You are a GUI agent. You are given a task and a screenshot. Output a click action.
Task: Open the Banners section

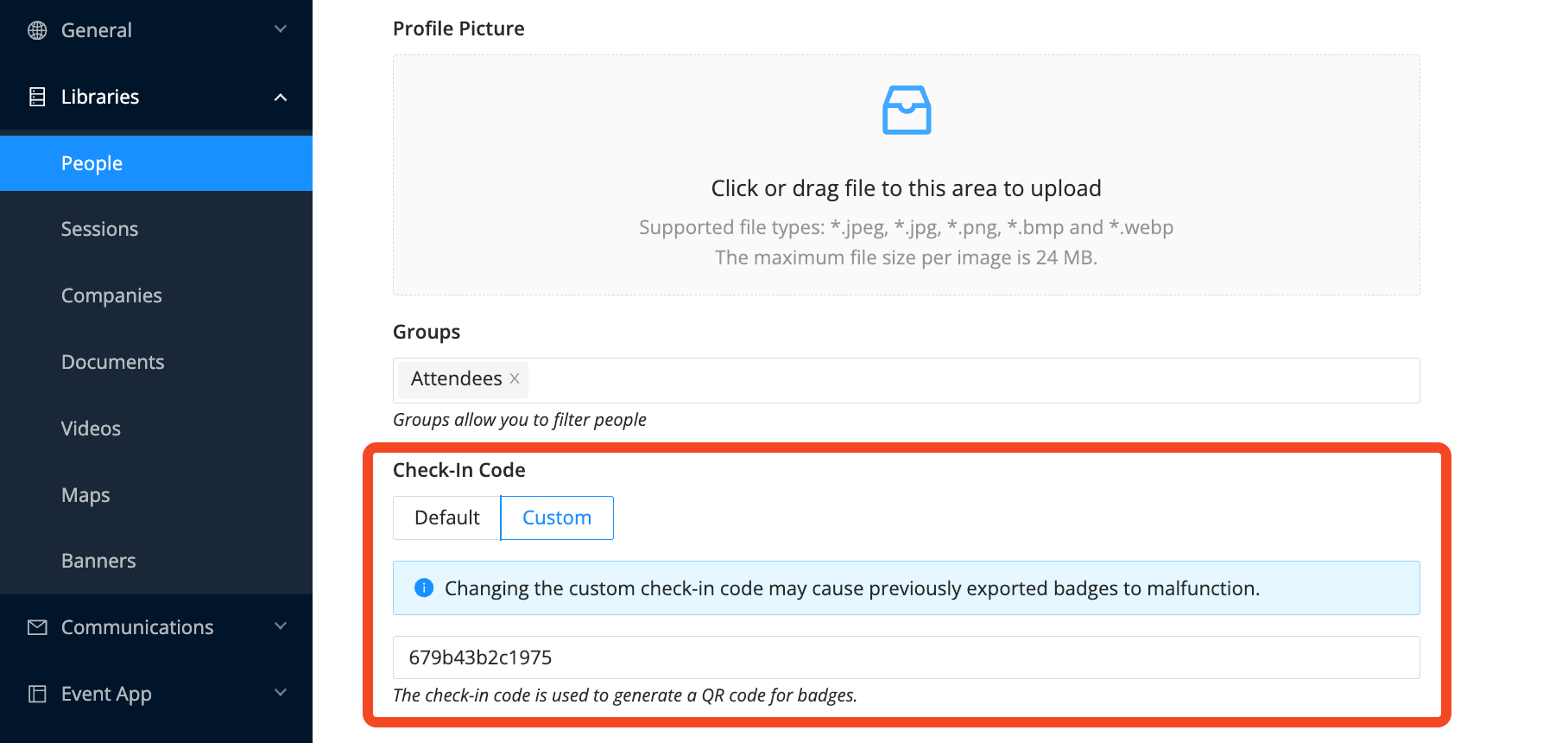pos(98,561)
